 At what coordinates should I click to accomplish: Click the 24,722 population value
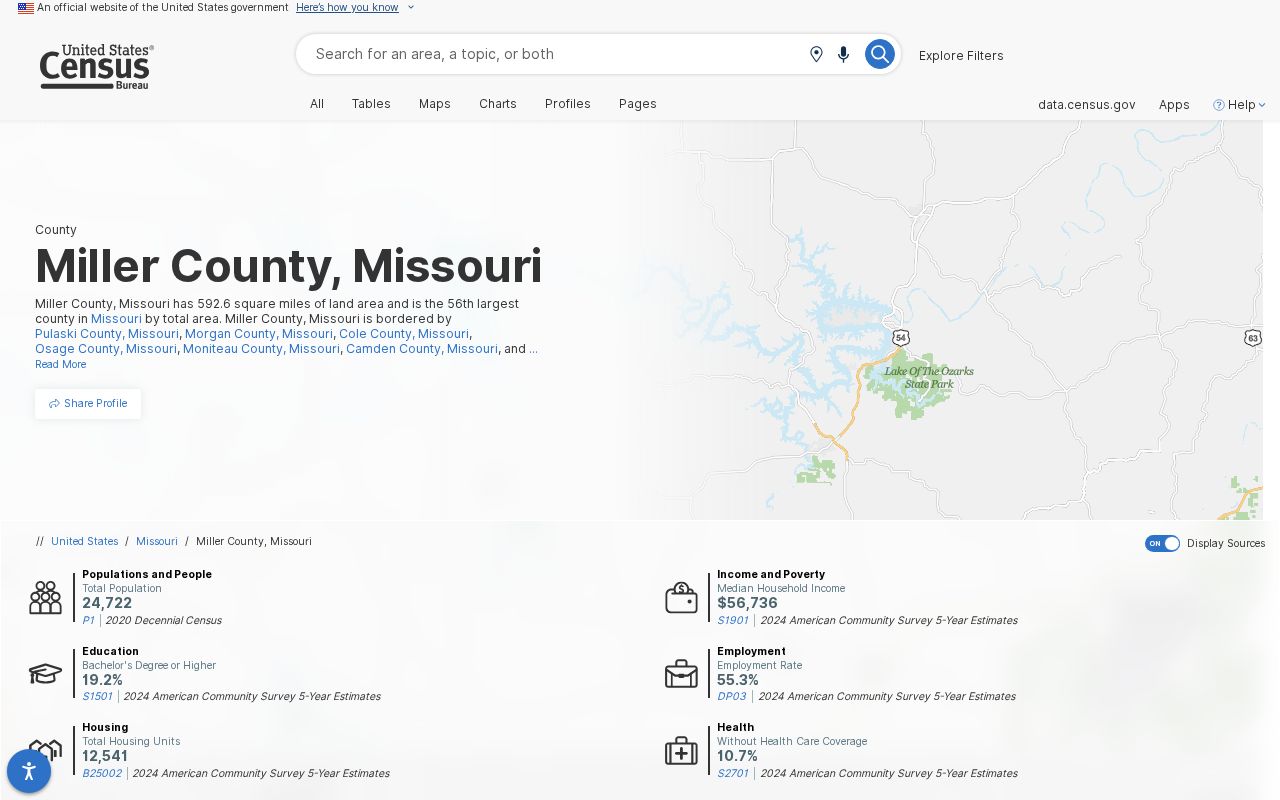(x=107, y=603)
